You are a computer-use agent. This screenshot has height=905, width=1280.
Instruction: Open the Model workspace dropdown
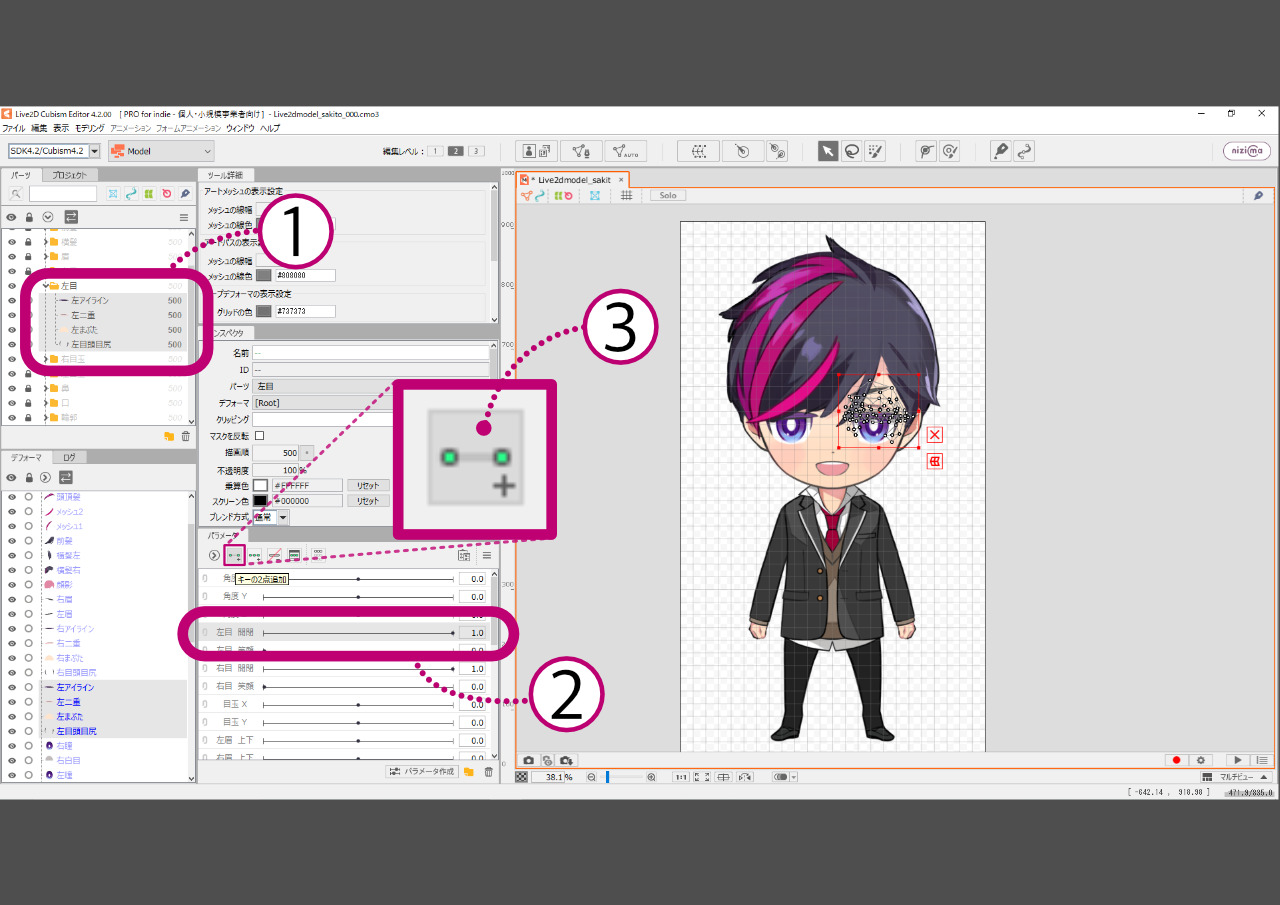coord(161,151)
